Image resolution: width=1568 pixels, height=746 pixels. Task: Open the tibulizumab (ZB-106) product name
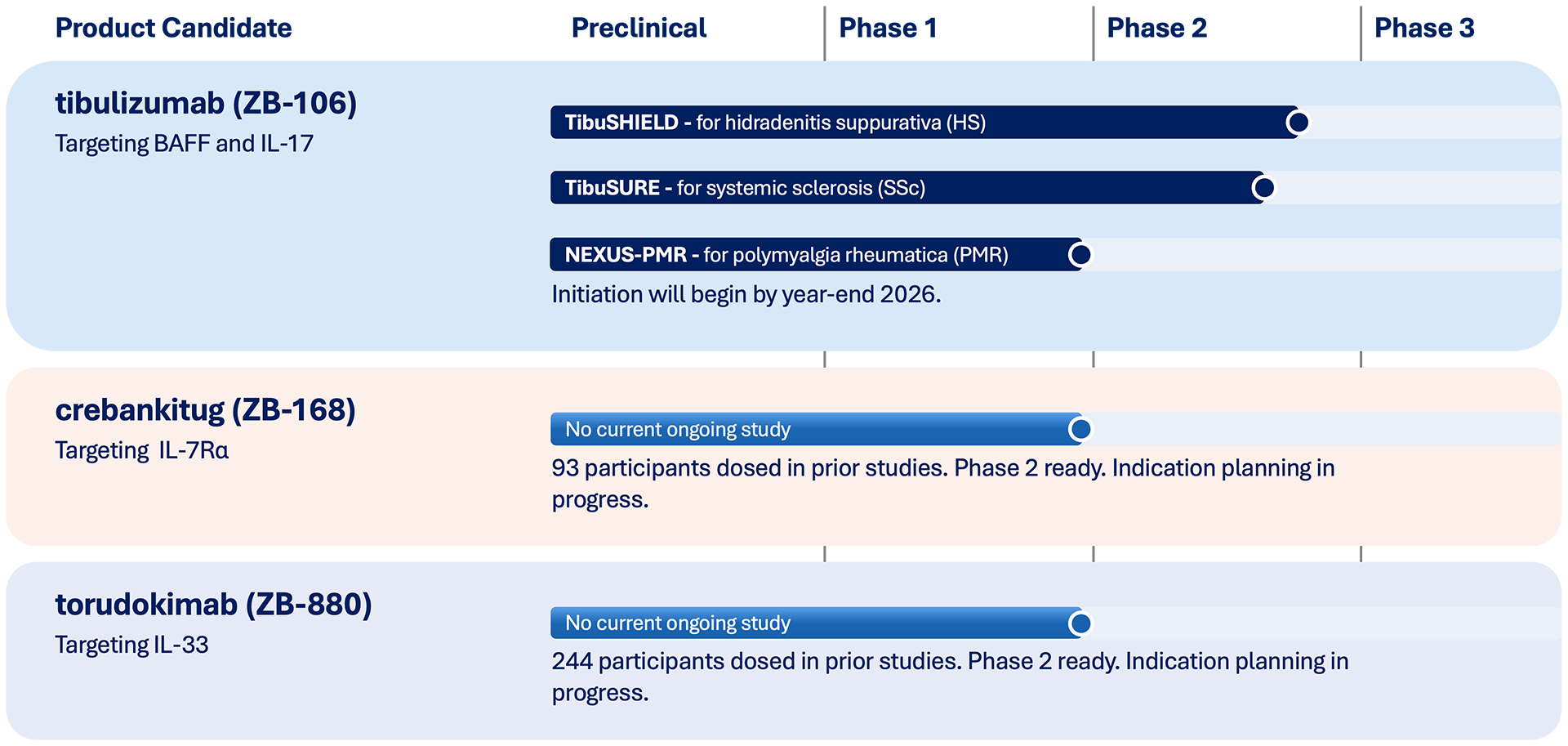(206, 104)
